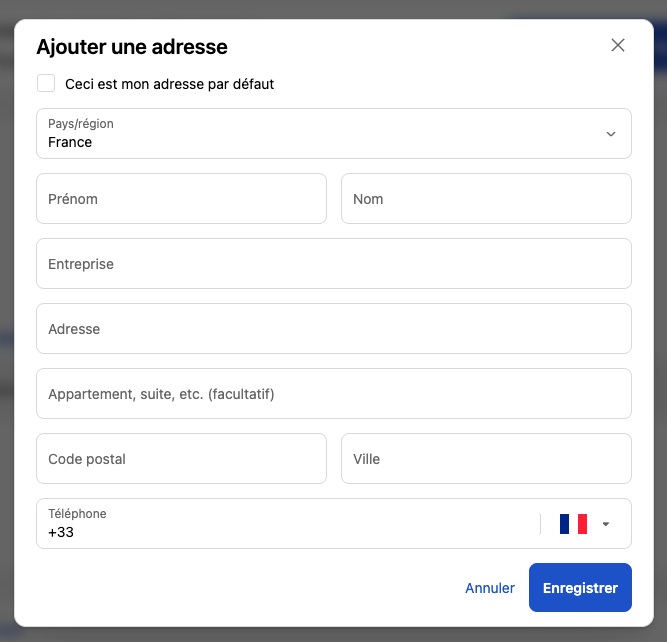Focus the Appartement, suite, etc. field
667x642 pixels.
pyautogui.click(x=333, y=394)
